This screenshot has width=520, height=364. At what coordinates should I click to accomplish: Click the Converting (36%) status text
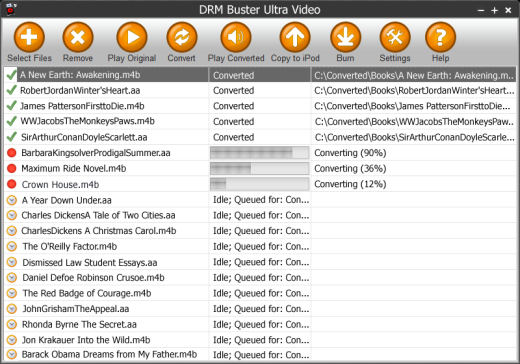pos(350,168)
